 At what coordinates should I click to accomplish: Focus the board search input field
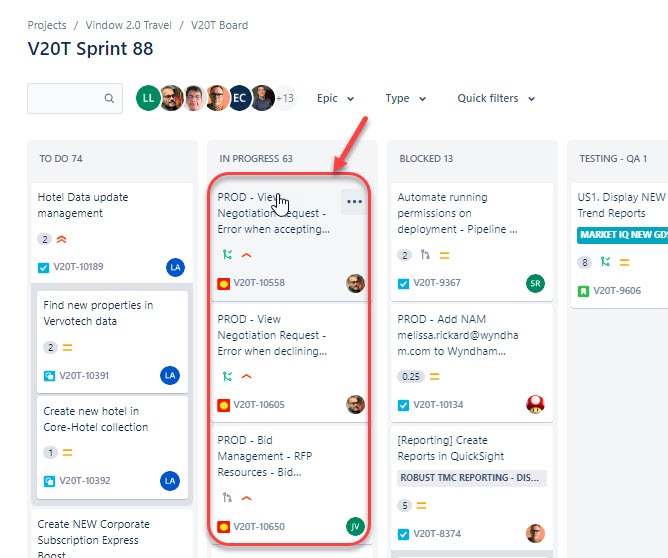coord(75,98)
